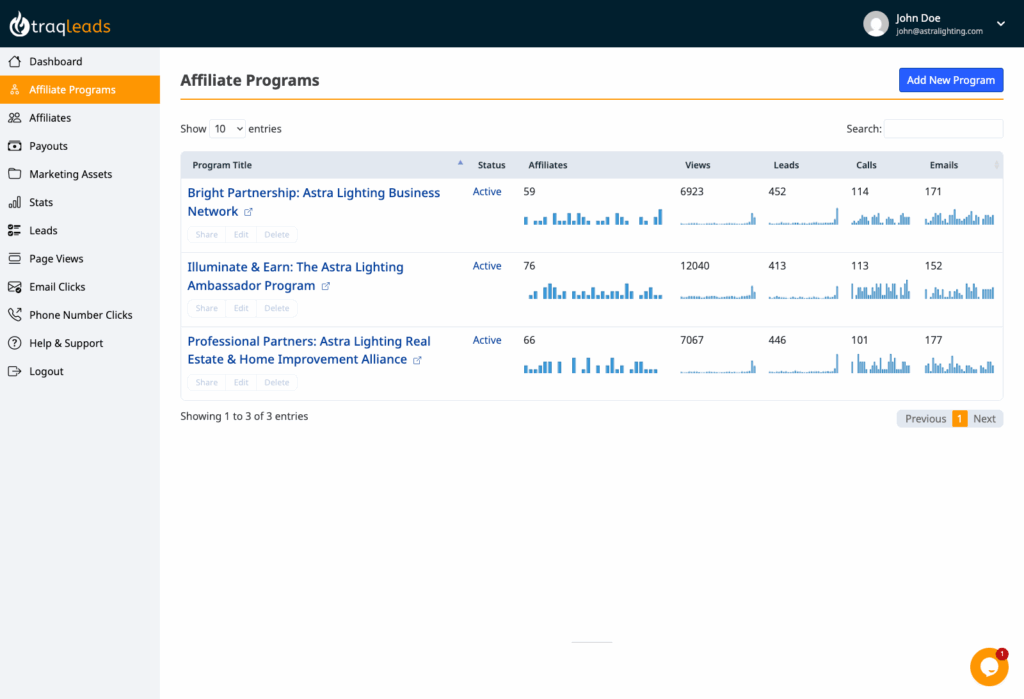Open the chat support widget

[988, 666]
